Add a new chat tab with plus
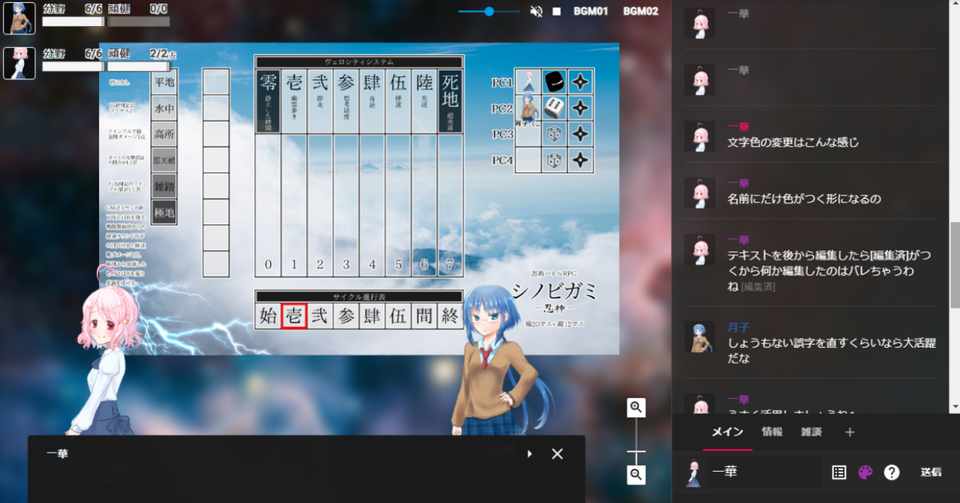The height and width of the screenshot is (503, 960). click(849, 433)
